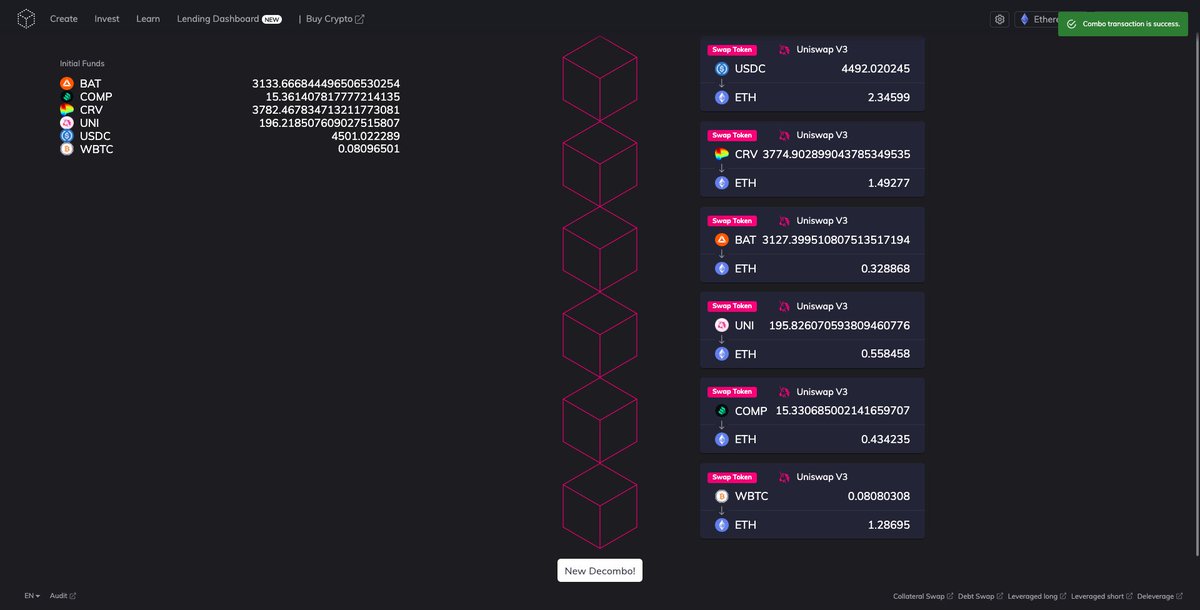The width and height of the screenshot is (1200, 610).
Task: Click the WBTC token icon in the swap card
Action: tap(722, 496)
